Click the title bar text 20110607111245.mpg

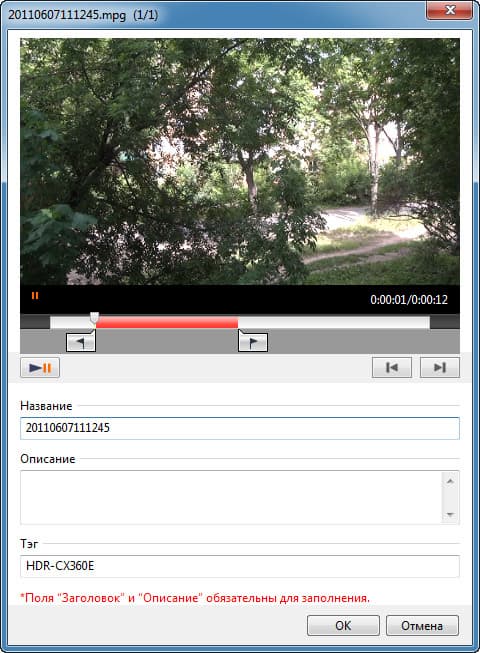(x=67, y=15)
